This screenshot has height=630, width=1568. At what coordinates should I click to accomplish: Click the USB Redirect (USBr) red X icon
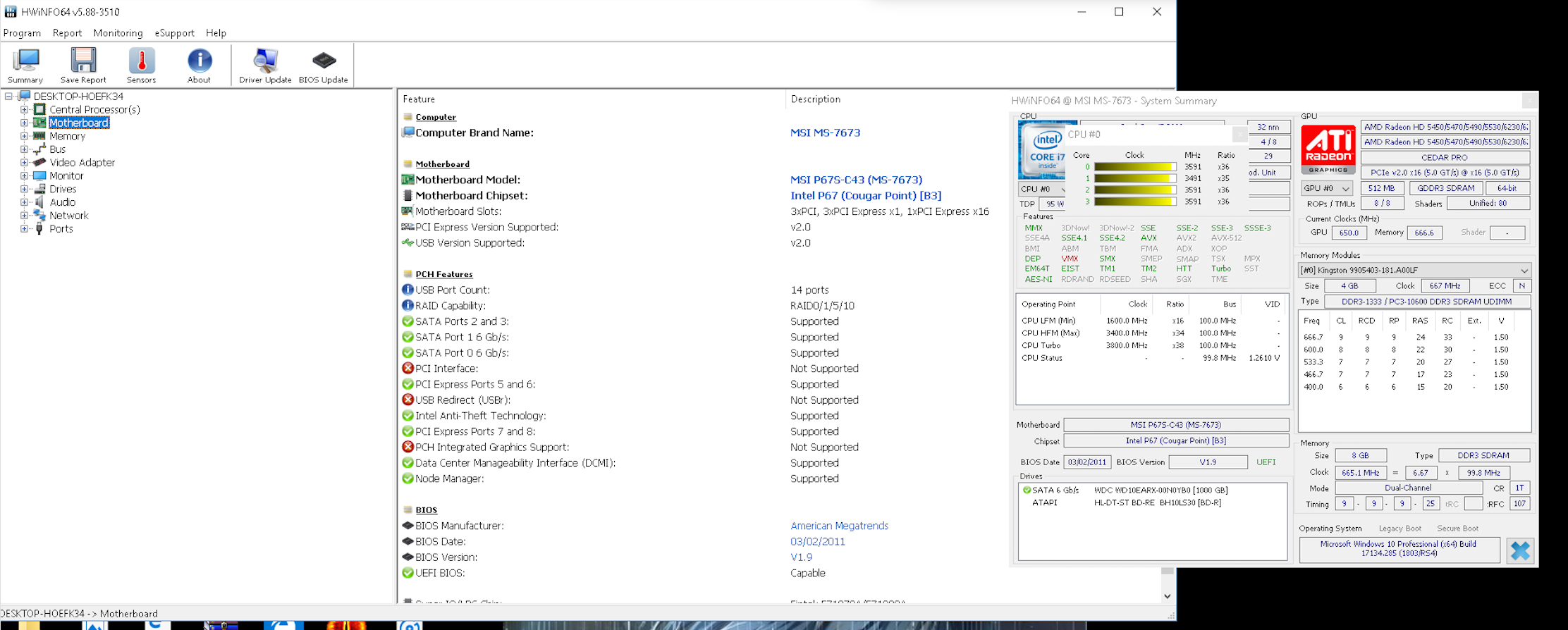click(408, 400)
